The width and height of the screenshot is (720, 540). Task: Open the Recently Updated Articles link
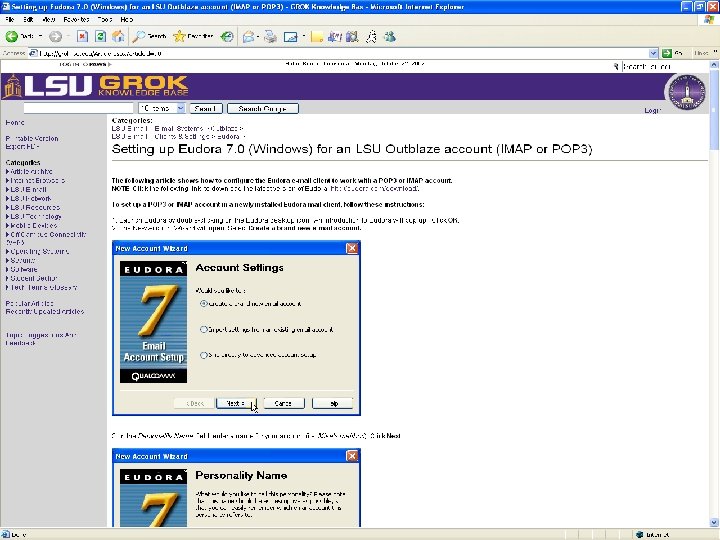[45, 311]
